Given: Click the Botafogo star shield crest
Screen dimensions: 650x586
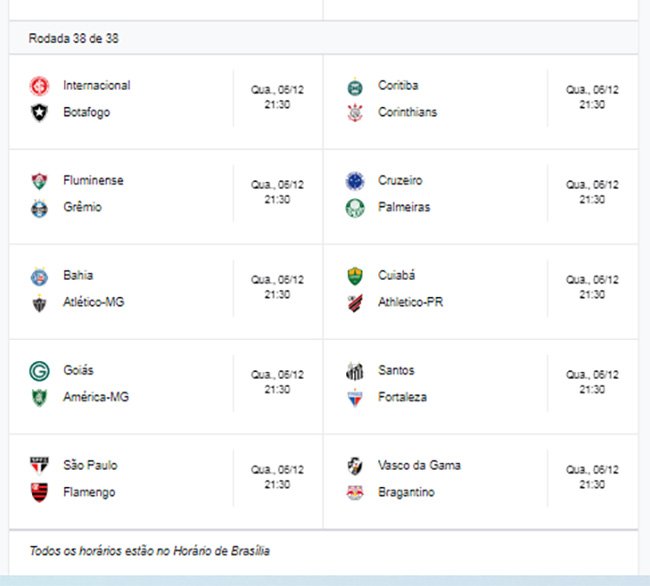Looking at the screenshot, I should (x=39, y=112).
